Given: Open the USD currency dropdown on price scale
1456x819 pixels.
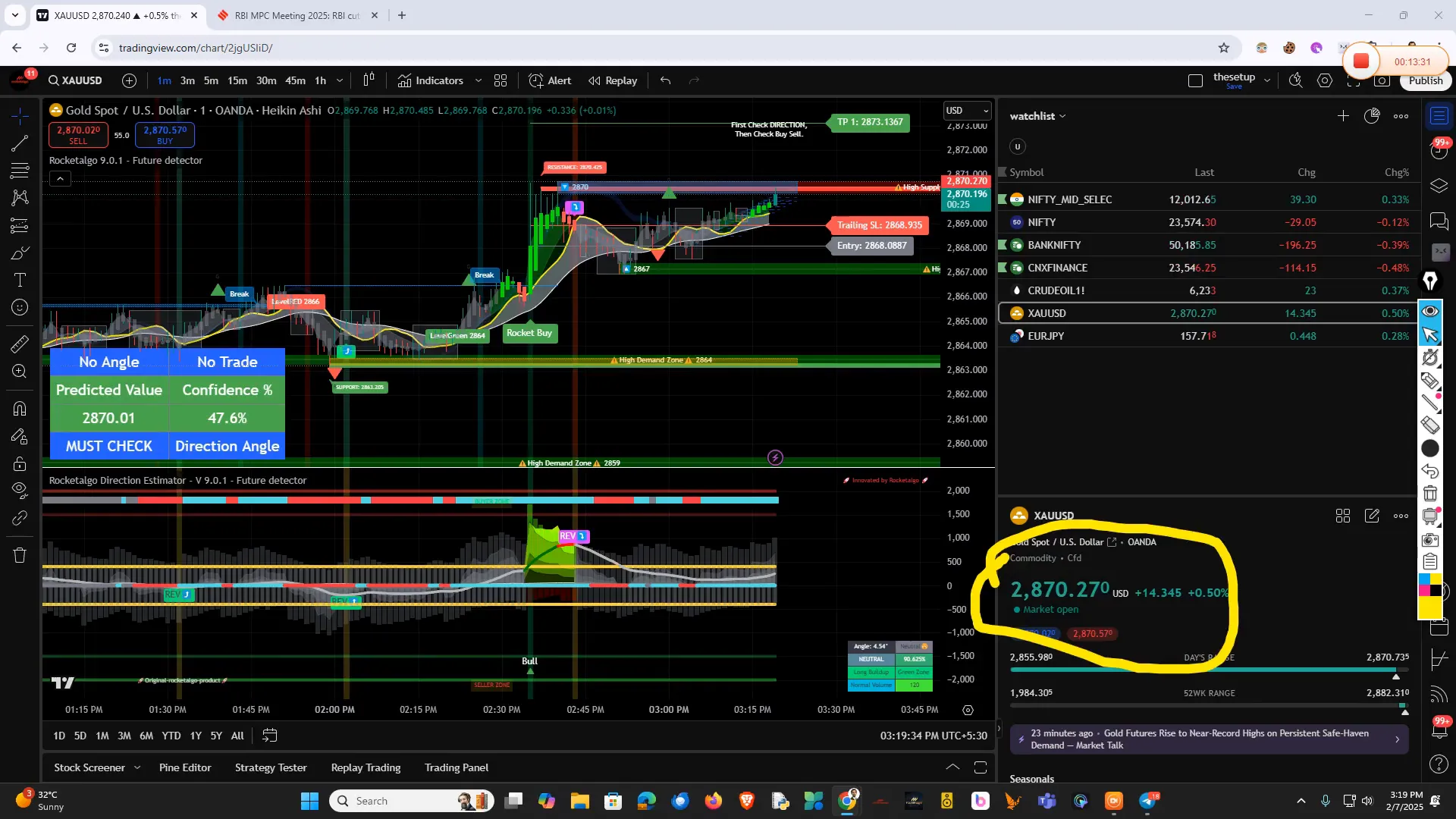Looking at the screenshot, I should click(x=968, y=111).
